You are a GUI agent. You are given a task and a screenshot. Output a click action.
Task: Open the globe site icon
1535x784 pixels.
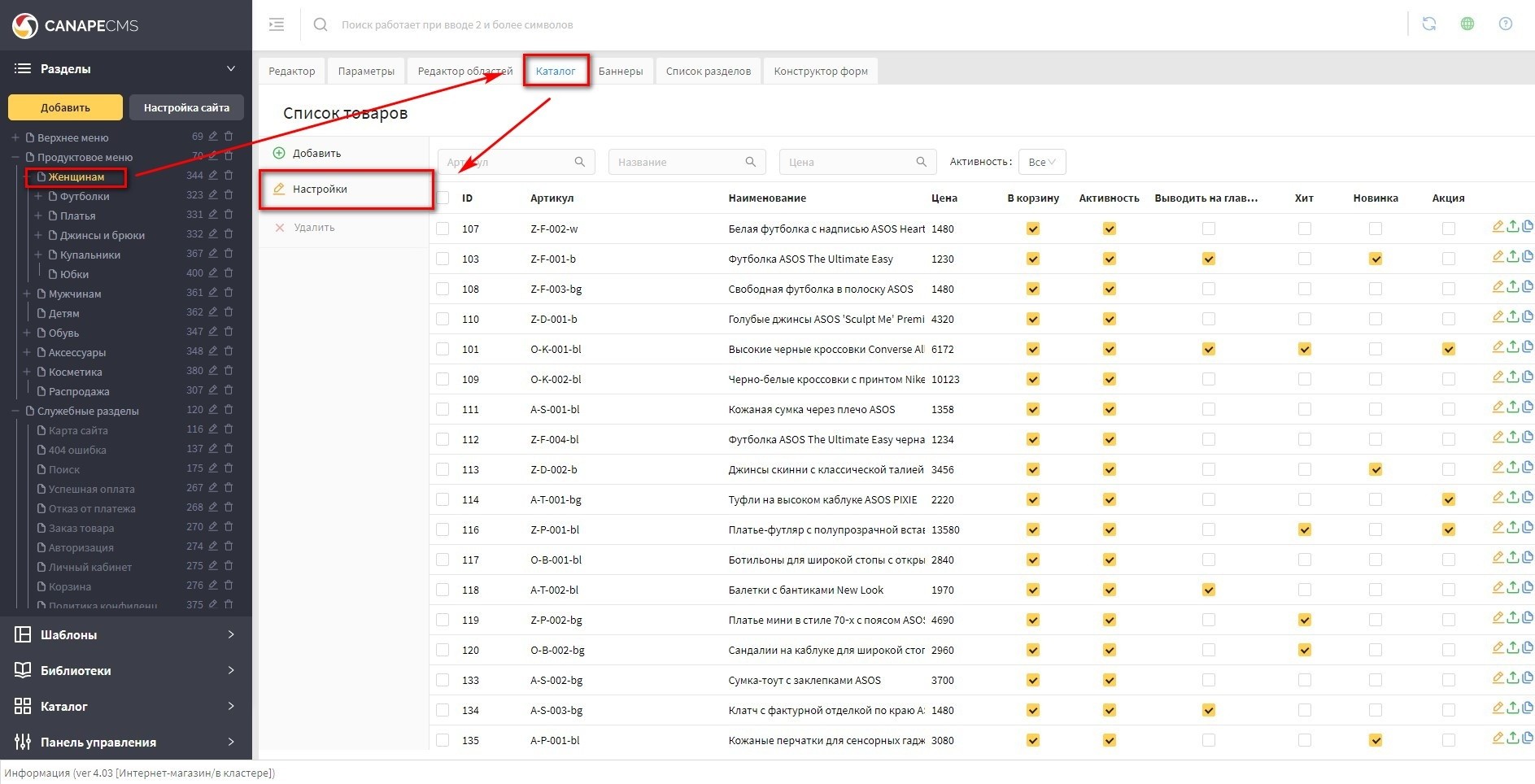[1467, 24]
